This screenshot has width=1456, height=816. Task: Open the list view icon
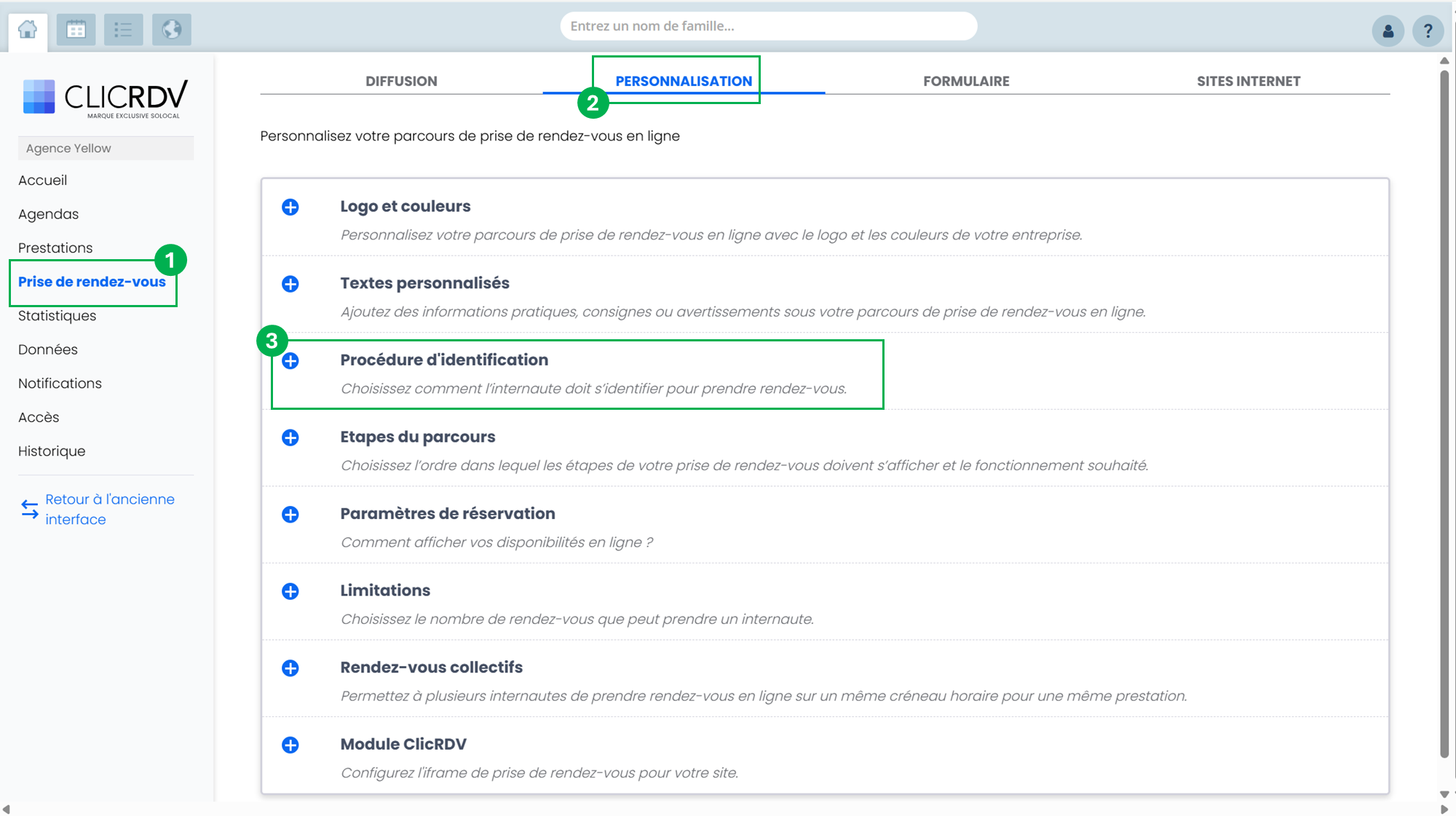pos(123,30)
